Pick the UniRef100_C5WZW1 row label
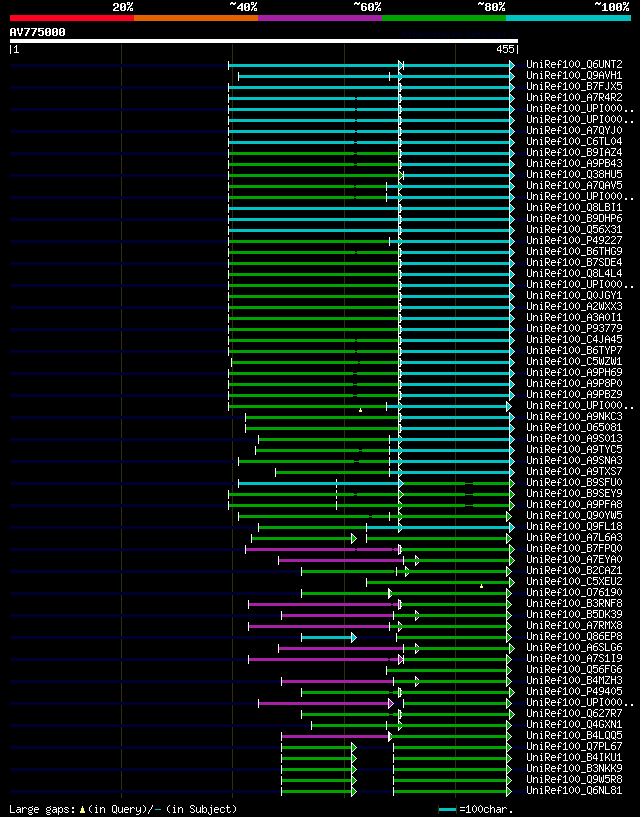This screenshot has width=640, height=817. click(x=574, y=361)
